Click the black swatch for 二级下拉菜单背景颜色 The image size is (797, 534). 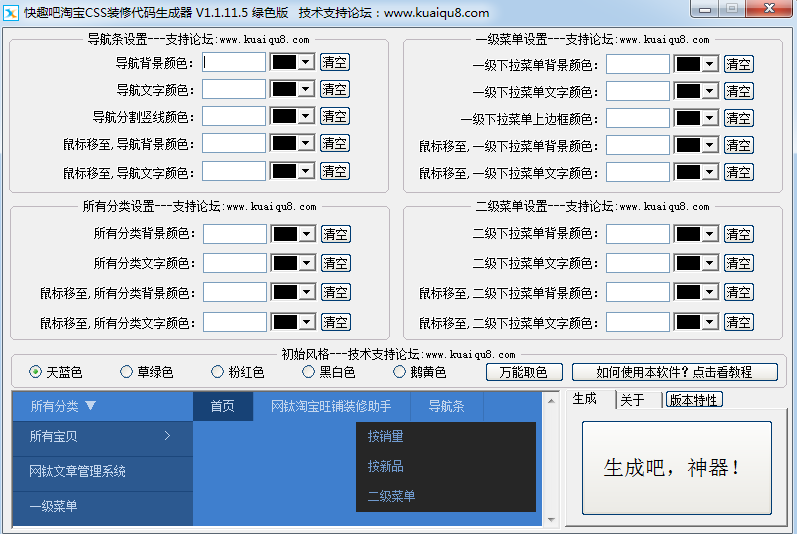(689, 234)
